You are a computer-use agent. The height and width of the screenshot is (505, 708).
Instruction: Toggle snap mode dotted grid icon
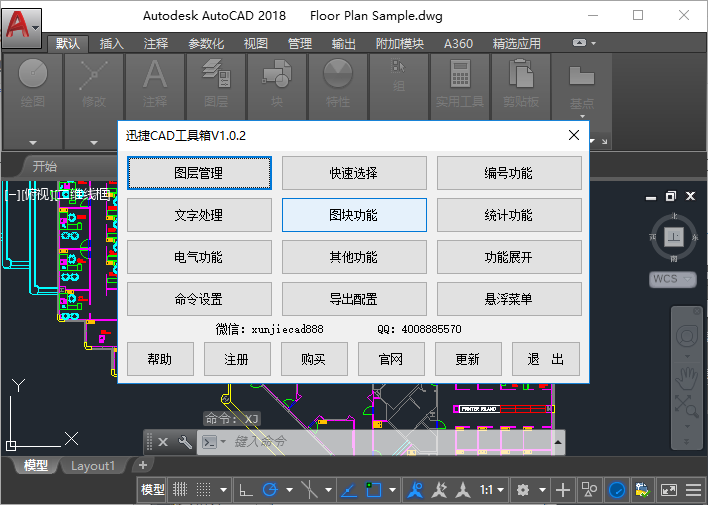204,489
